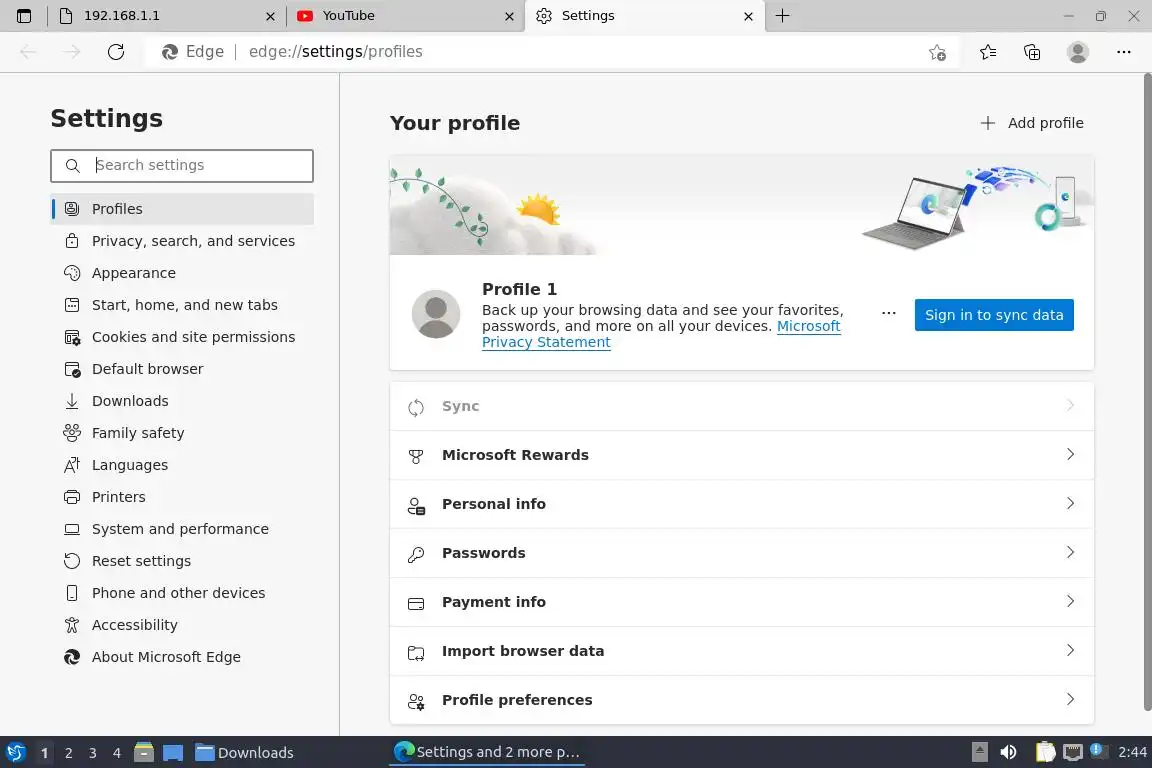Add this page to favorites star
This screenshot has width=1152, height=768.
click(937, 52)
